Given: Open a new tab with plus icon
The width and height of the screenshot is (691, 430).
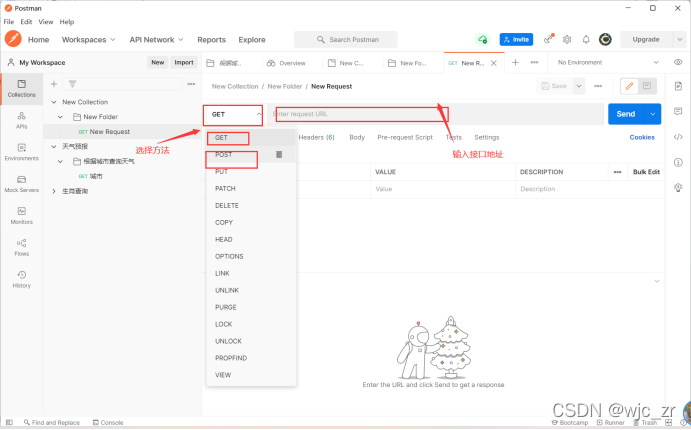Looking at the screenshot, I should click(515, 63).
